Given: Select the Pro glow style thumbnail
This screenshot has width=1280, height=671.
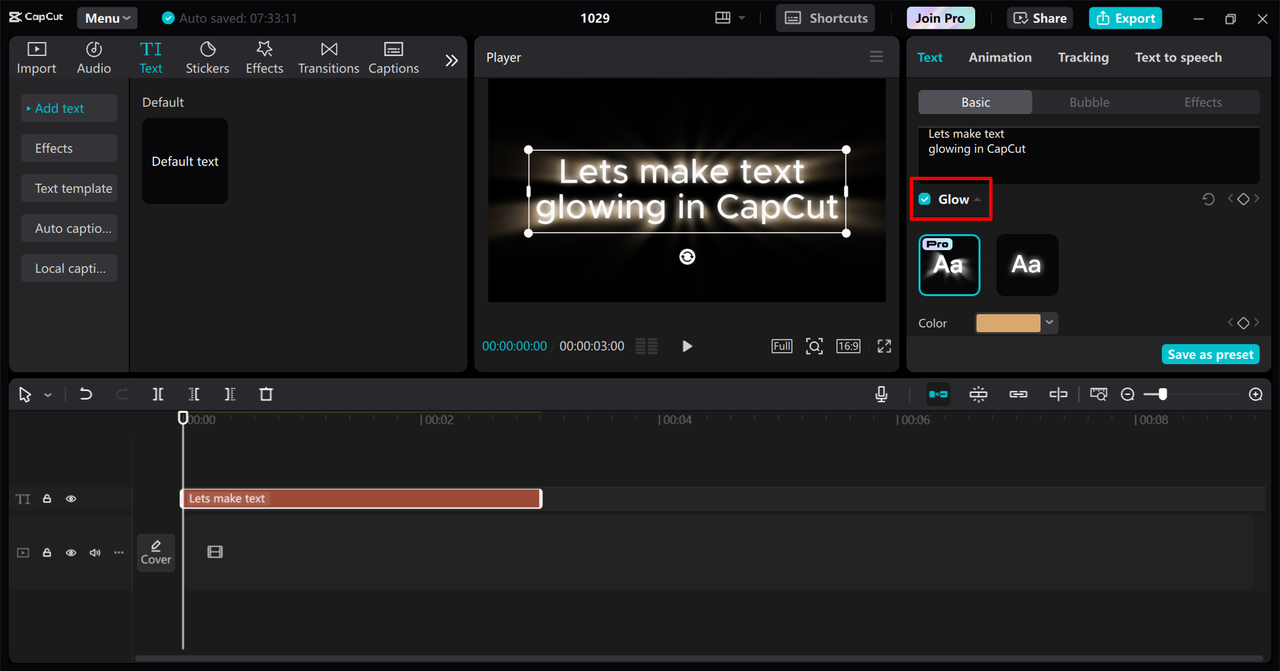Looking at the screenshot, I should 949,265.
